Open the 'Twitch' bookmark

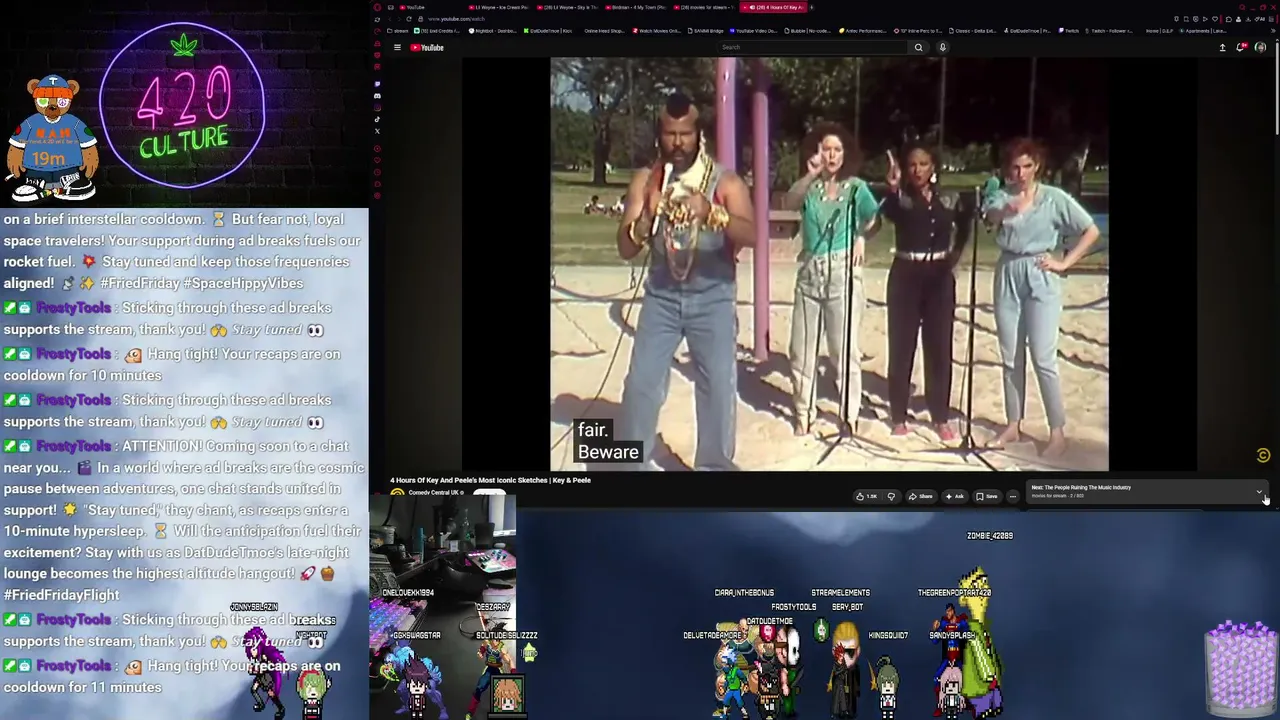1069,31
